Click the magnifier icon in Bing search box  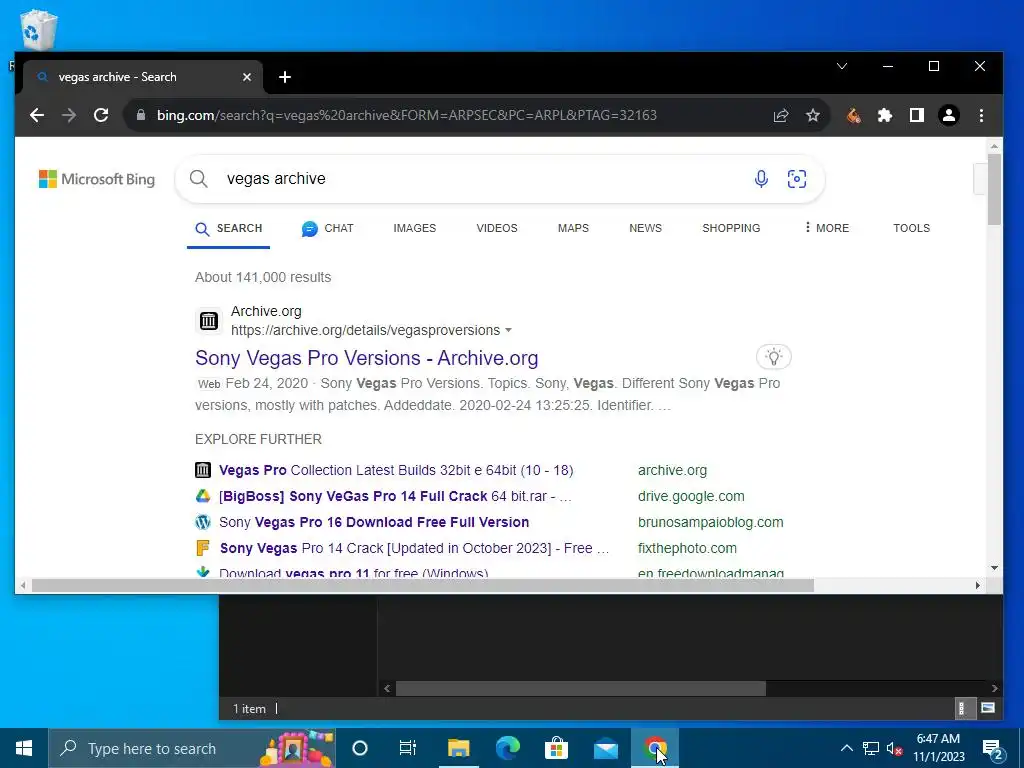199,179
